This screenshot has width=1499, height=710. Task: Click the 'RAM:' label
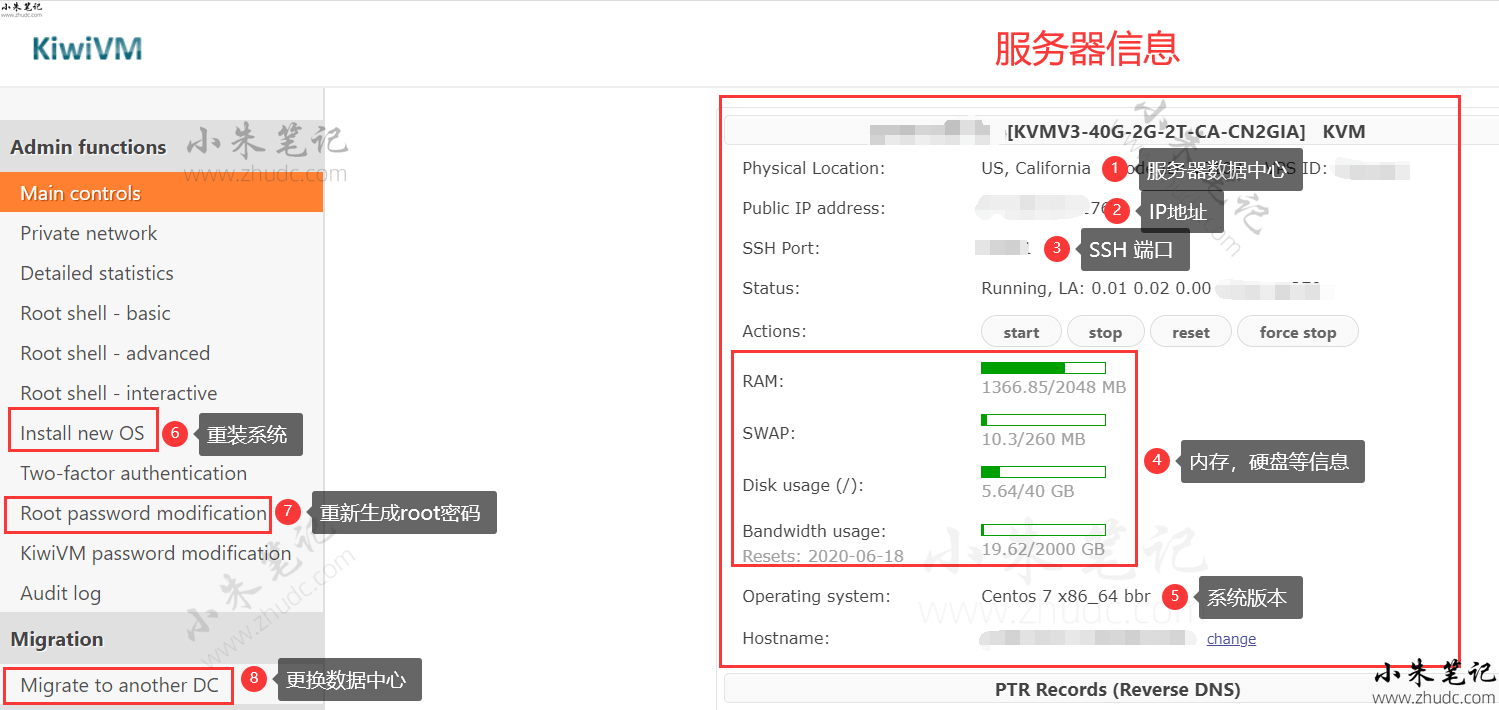tap(763, 381)
